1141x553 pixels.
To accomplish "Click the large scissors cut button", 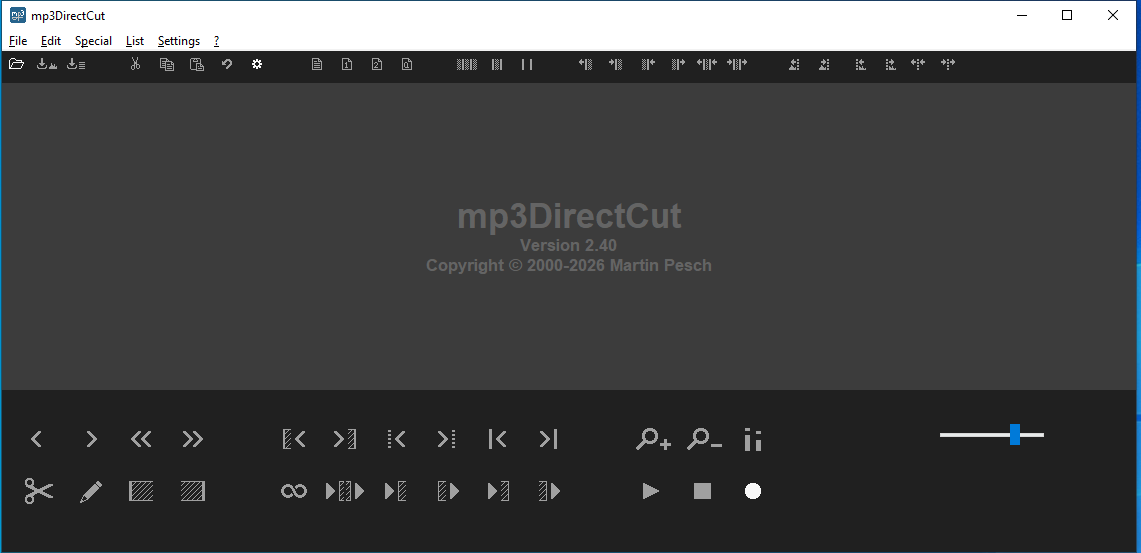I will coord(39,491).
